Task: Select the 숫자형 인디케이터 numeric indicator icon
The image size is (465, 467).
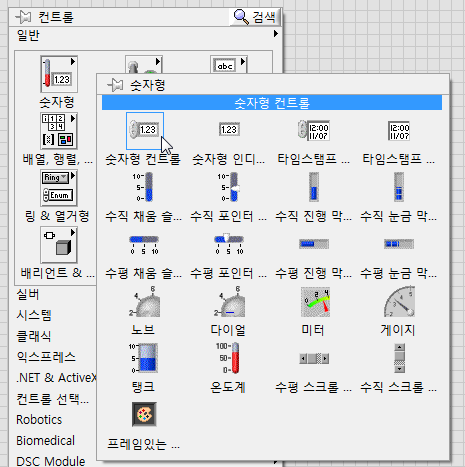Action: point(229,129)
